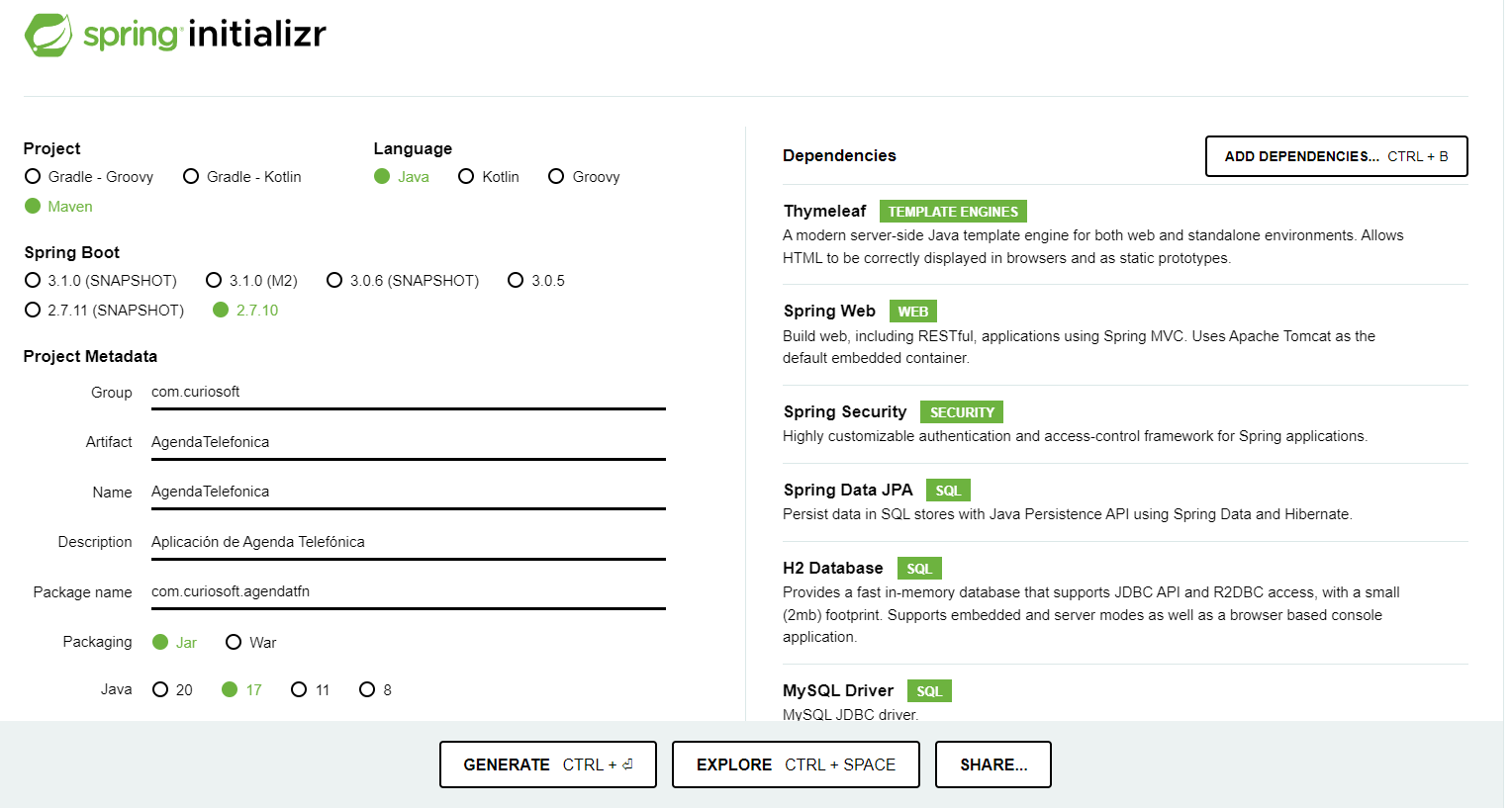Select Gradle - Groovy project type
The width and height of the screenshot is (1512, 808).
click(x=34, y=177)
